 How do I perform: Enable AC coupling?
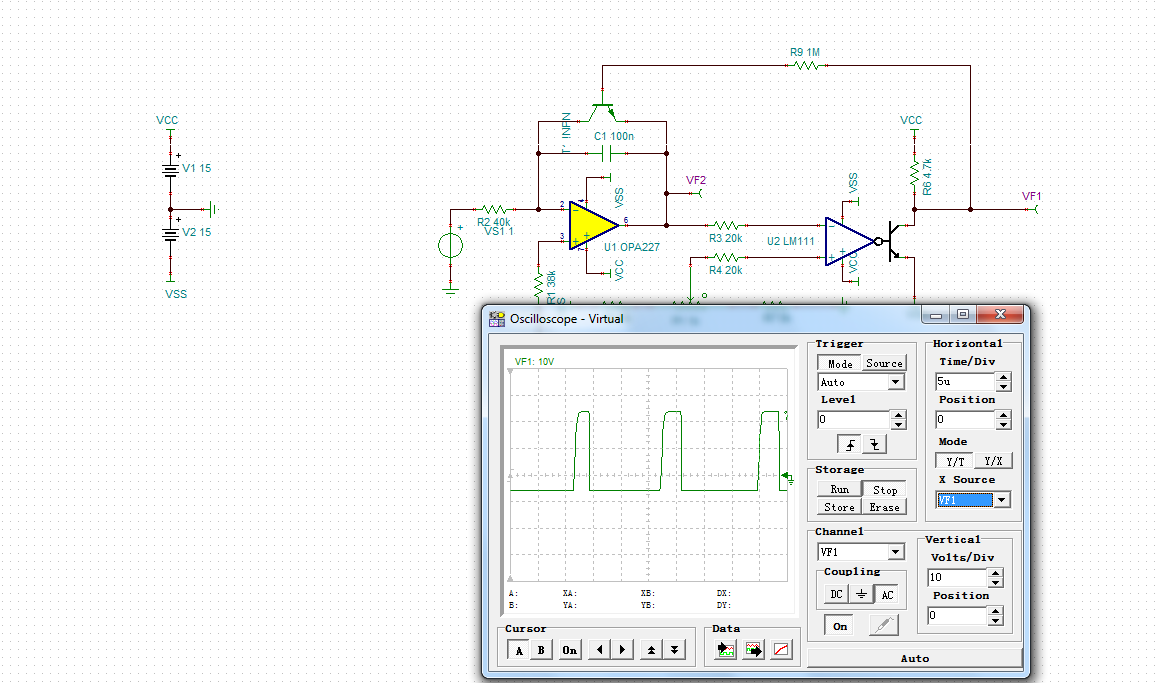(886, 594)
